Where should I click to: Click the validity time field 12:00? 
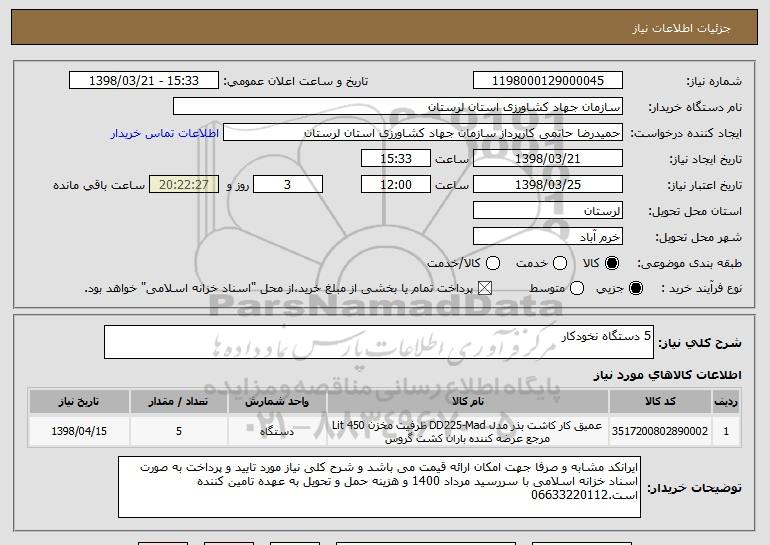pos(396,185)
